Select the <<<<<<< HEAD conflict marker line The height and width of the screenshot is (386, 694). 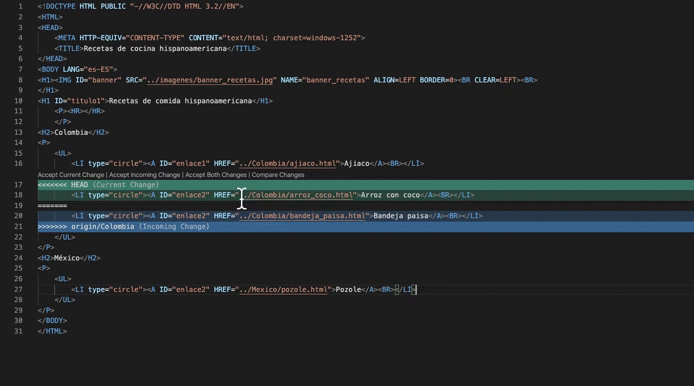point(366,185)
